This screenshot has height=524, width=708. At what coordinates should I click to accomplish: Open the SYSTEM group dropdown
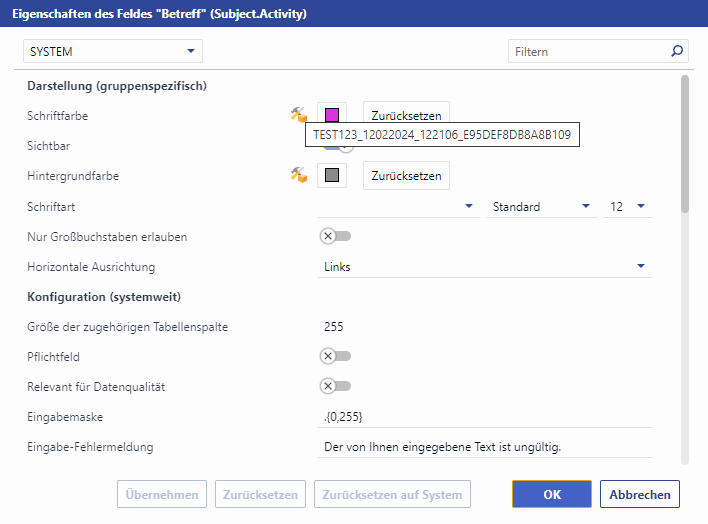pos(112,51)
